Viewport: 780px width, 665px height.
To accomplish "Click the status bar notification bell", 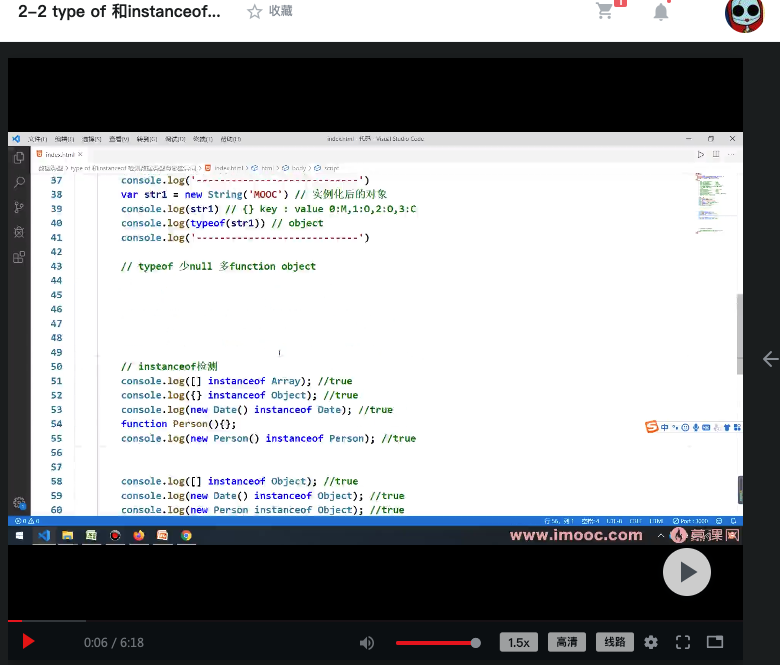I will pos(733,521).
